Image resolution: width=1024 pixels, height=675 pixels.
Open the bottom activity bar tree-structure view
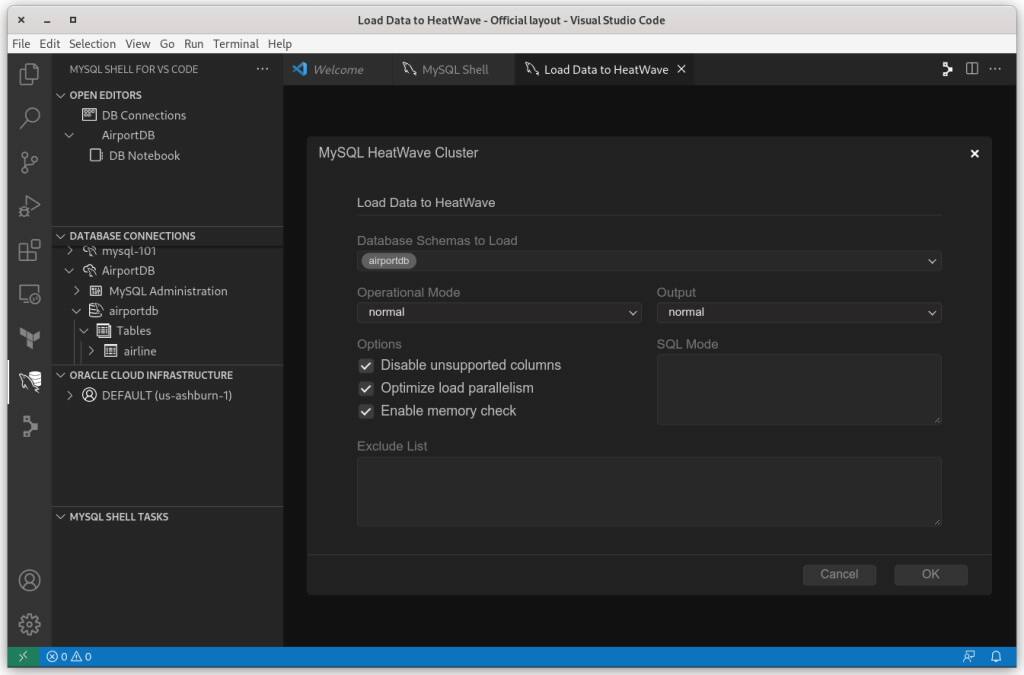click(29, 426)
